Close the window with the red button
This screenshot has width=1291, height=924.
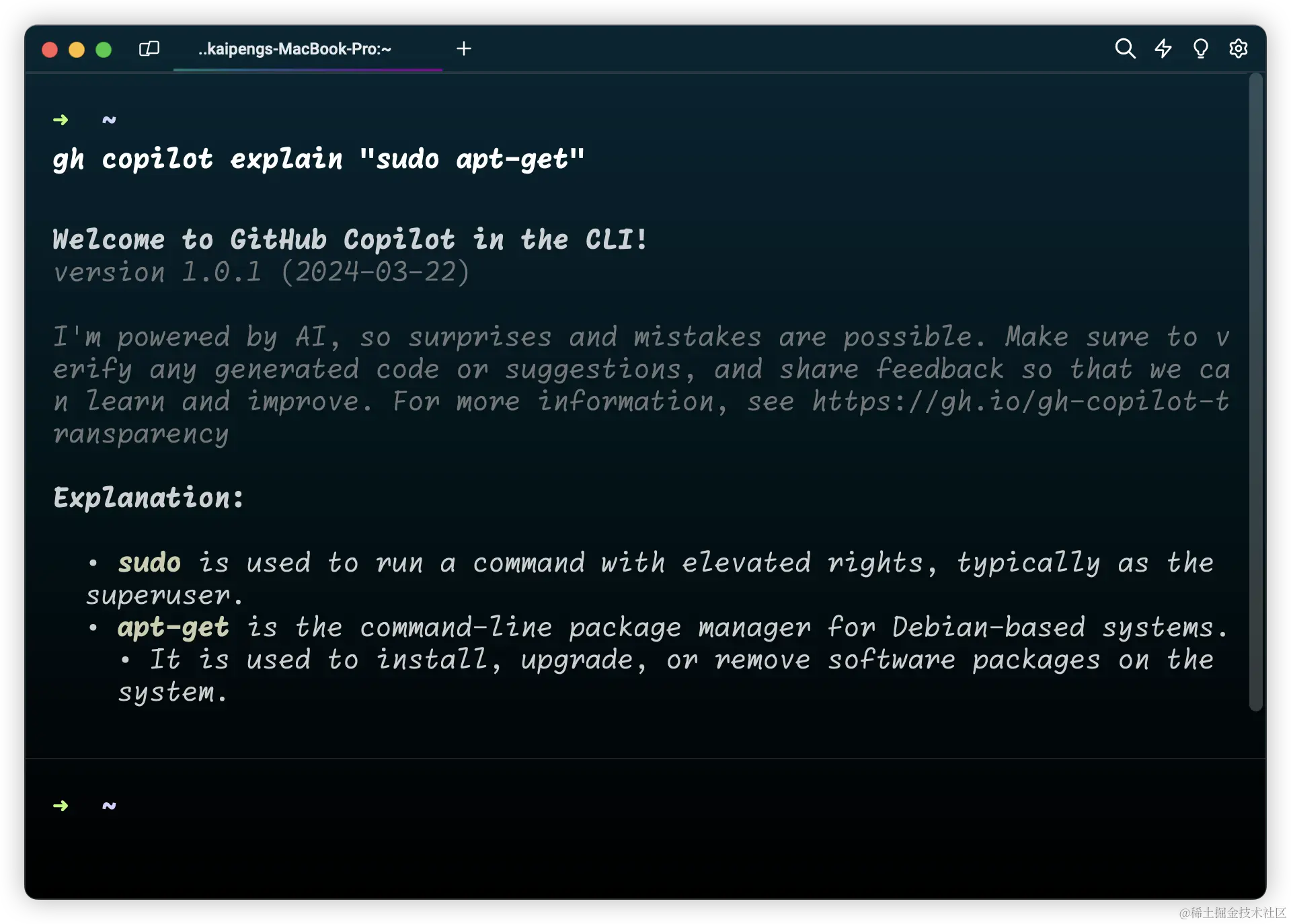coord(50,49)
